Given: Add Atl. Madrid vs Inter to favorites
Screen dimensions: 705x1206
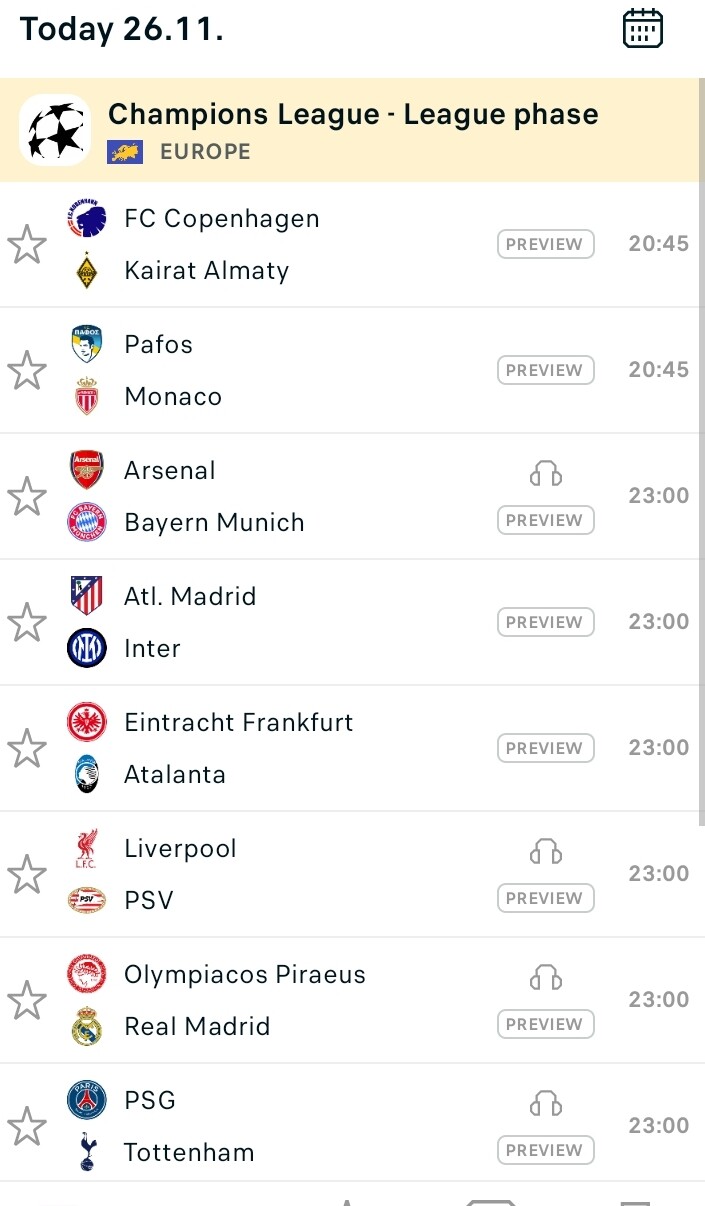Looking at the screenshot, I should (x=27, y=623).
